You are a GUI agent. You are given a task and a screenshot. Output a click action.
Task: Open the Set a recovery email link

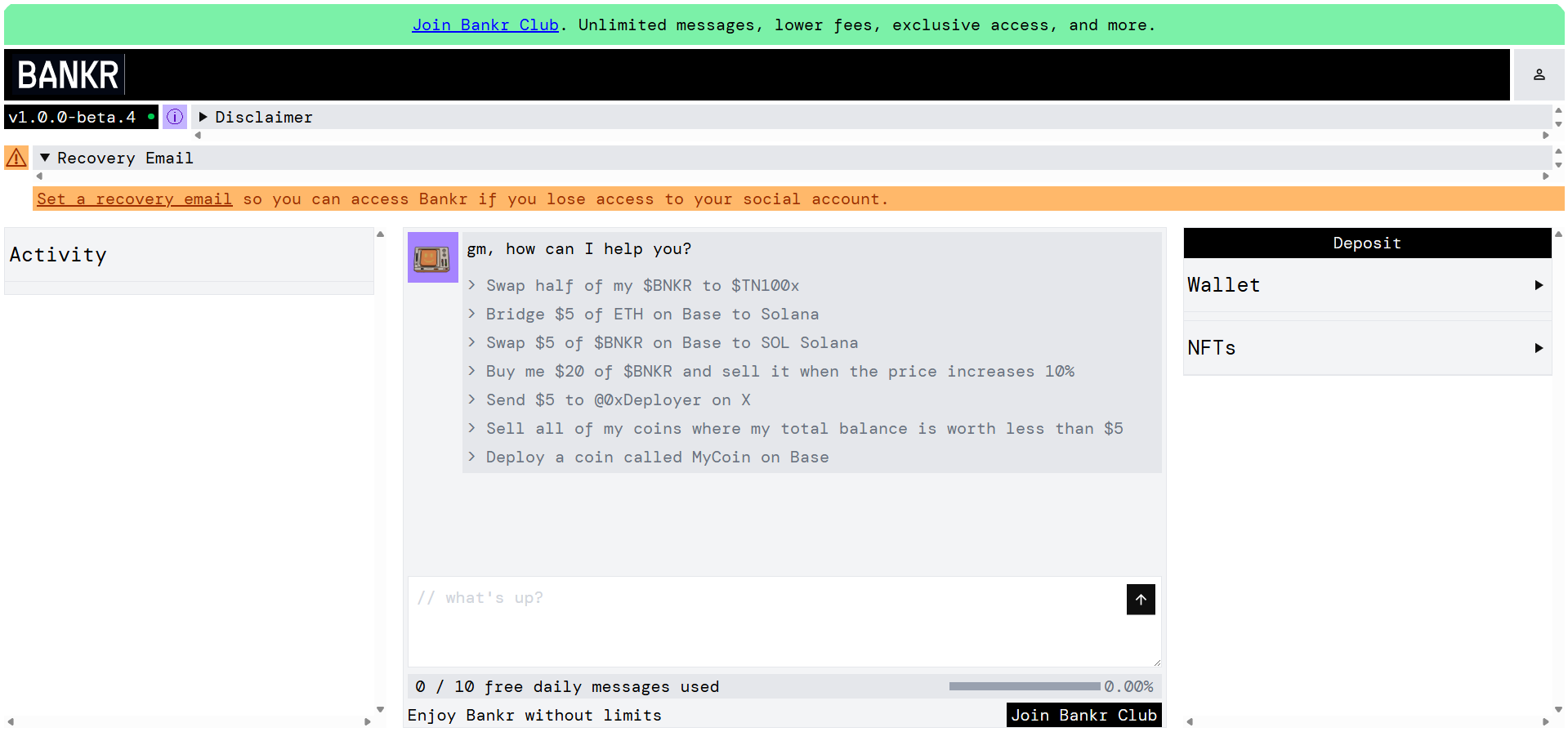[134, 199]
